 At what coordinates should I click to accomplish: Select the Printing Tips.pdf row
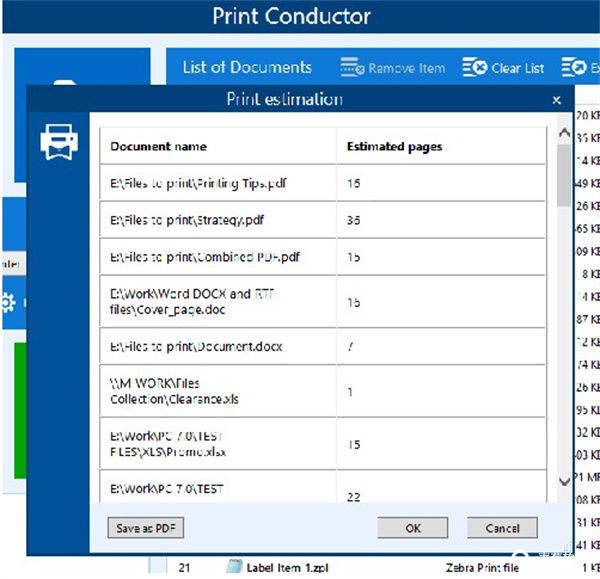pyautogui.click(x=217, y=184)
